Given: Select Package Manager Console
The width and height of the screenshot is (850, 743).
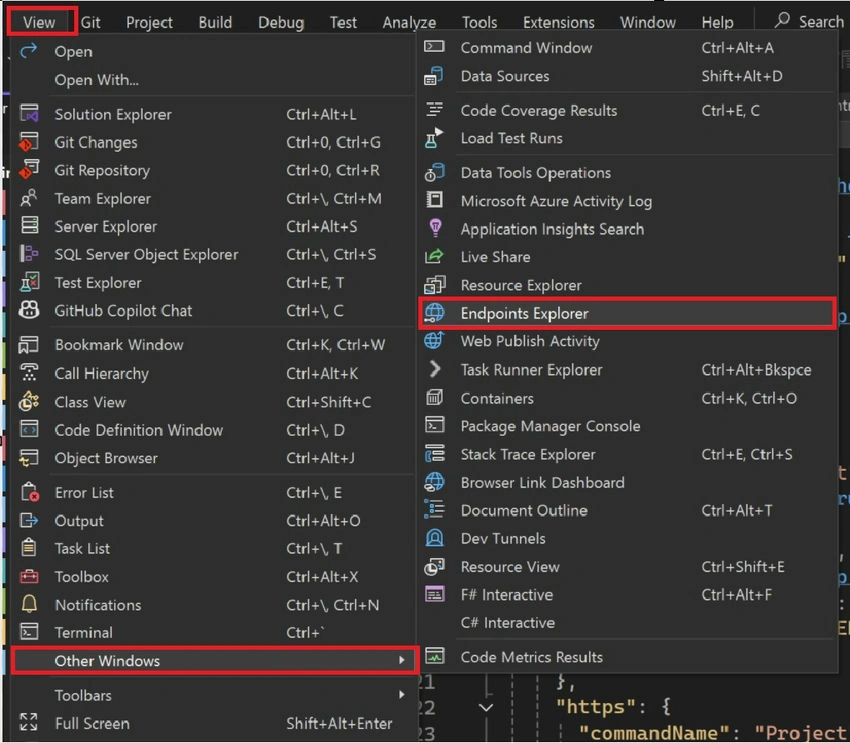Looking at the screenshot, I should 627,426.
